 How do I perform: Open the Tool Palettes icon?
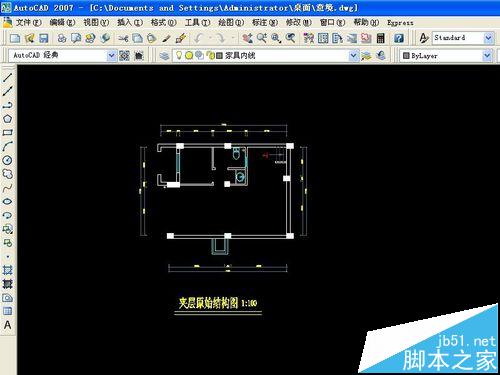337,38
